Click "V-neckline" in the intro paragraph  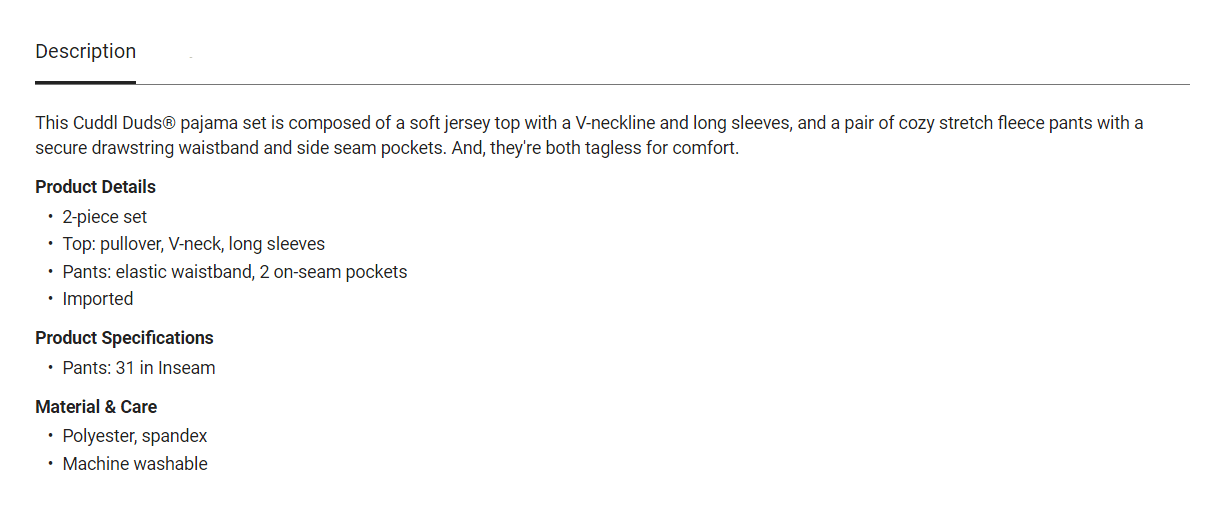615,123
